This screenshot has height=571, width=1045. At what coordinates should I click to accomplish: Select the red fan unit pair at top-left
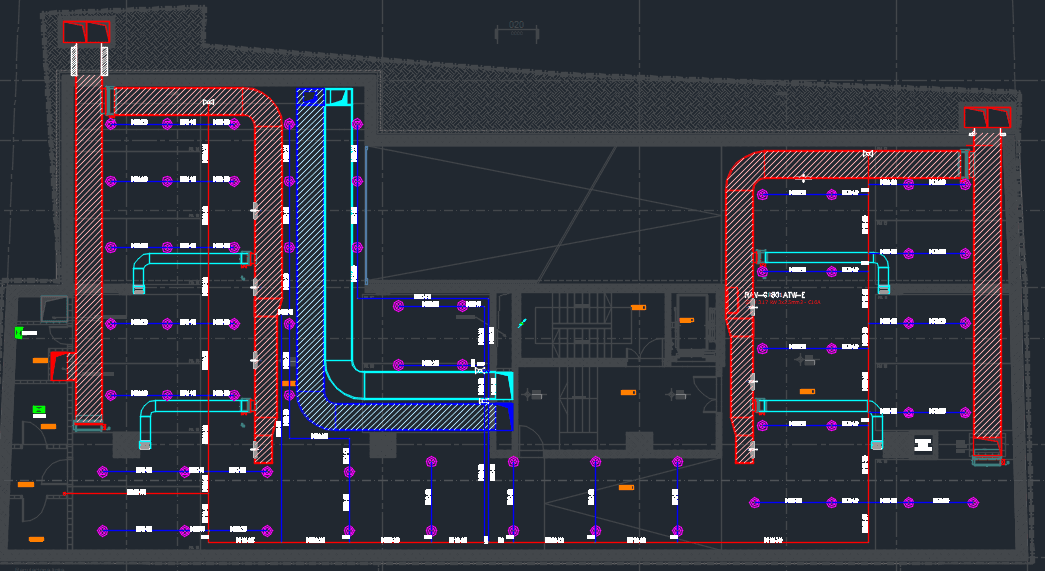[86, 32]
